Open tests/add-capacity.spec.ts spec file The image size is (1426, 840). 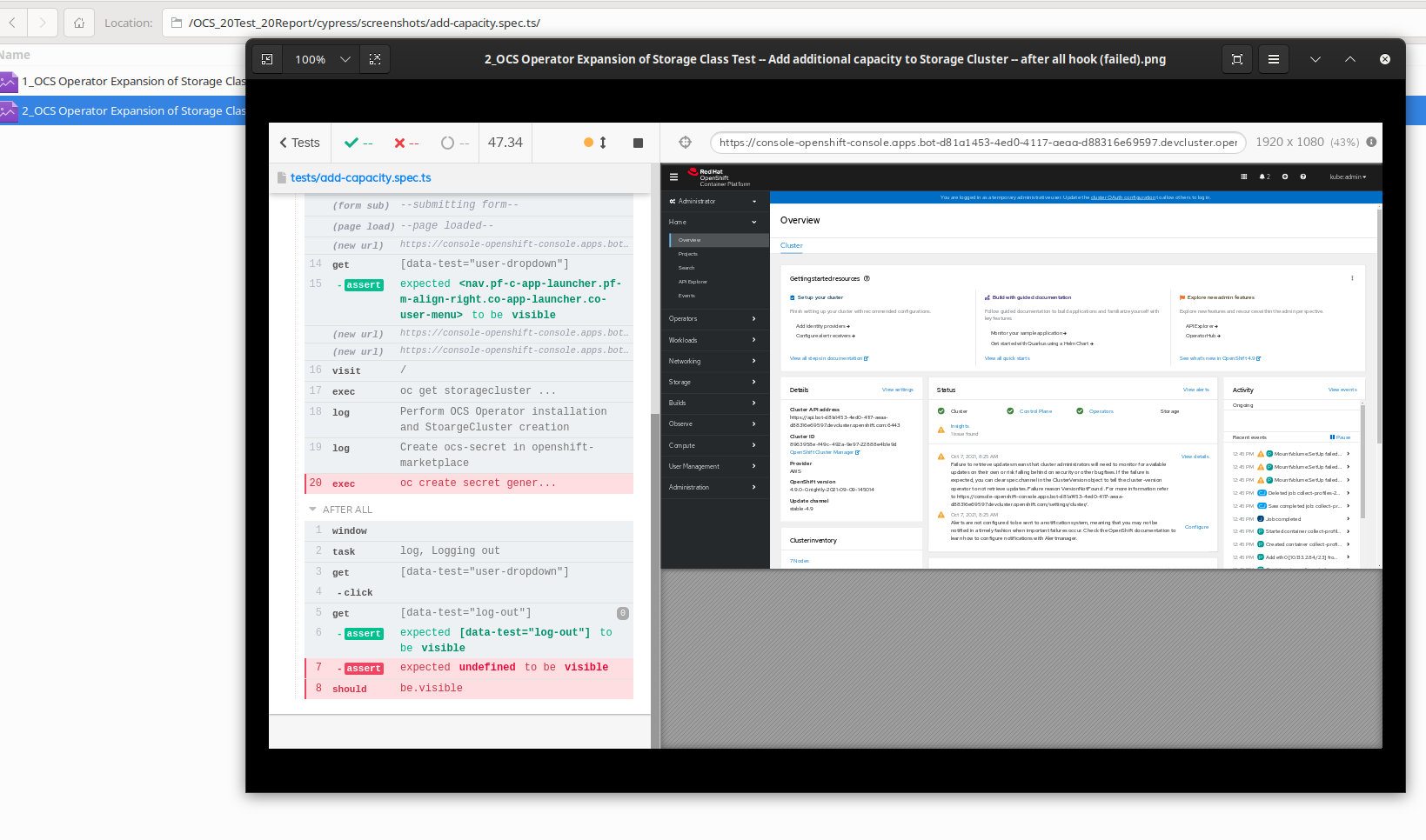pyautogui.click(x=361, y=177)
